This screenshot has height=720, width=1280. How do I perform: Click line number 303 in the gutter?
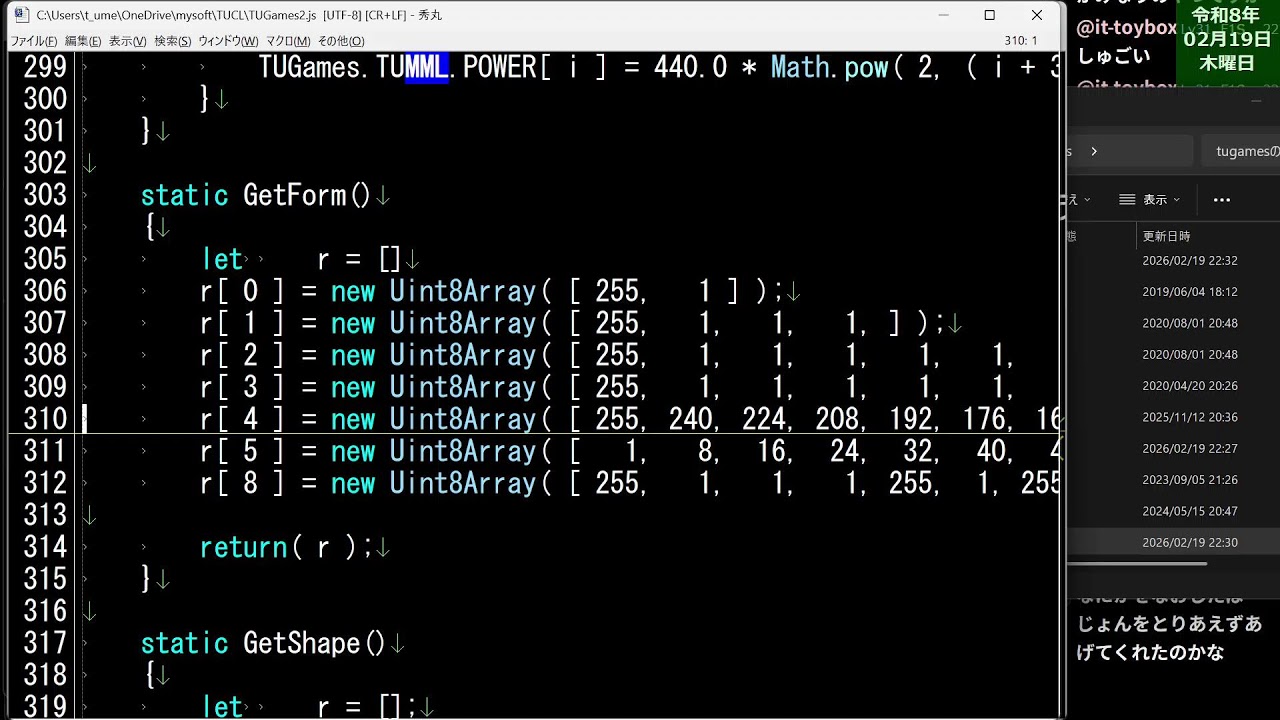(45, 195)
